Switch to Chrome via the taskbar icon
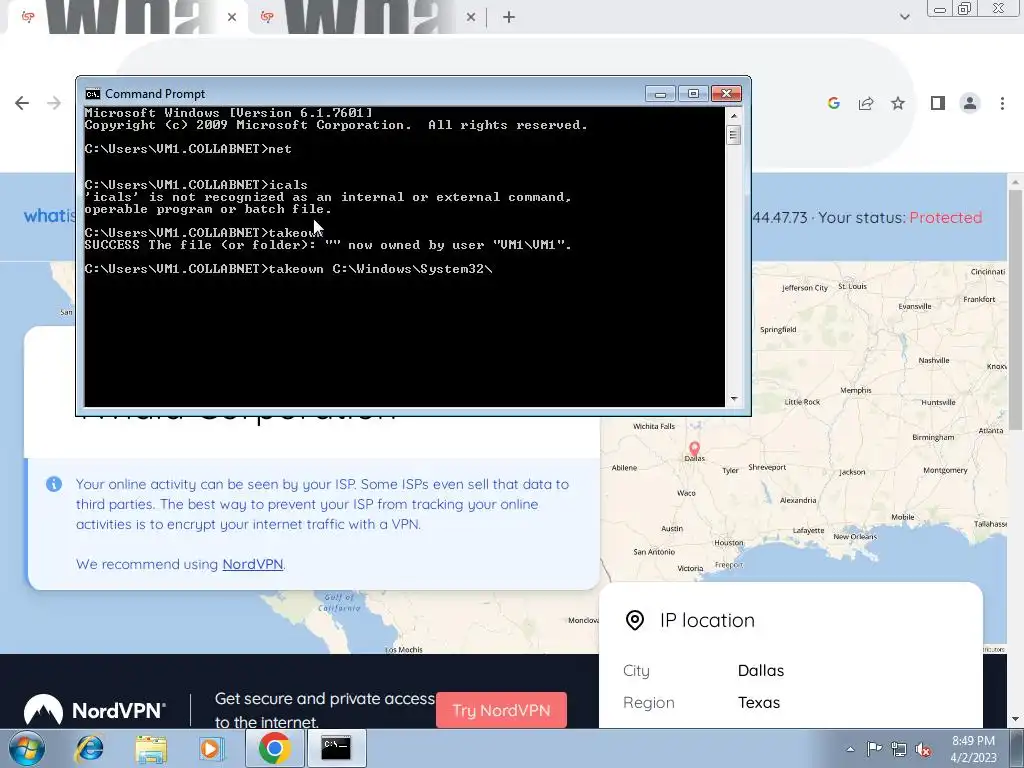Image resolution: width=1024 pixels, height=768 pixels. tap(274, 748)
